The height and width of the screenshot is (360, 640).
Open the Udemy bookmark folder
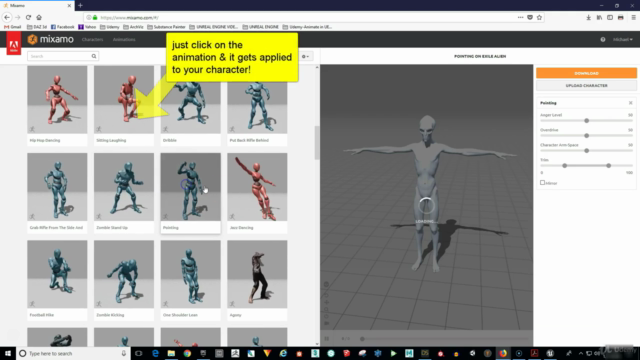click(x=109, y=27)
